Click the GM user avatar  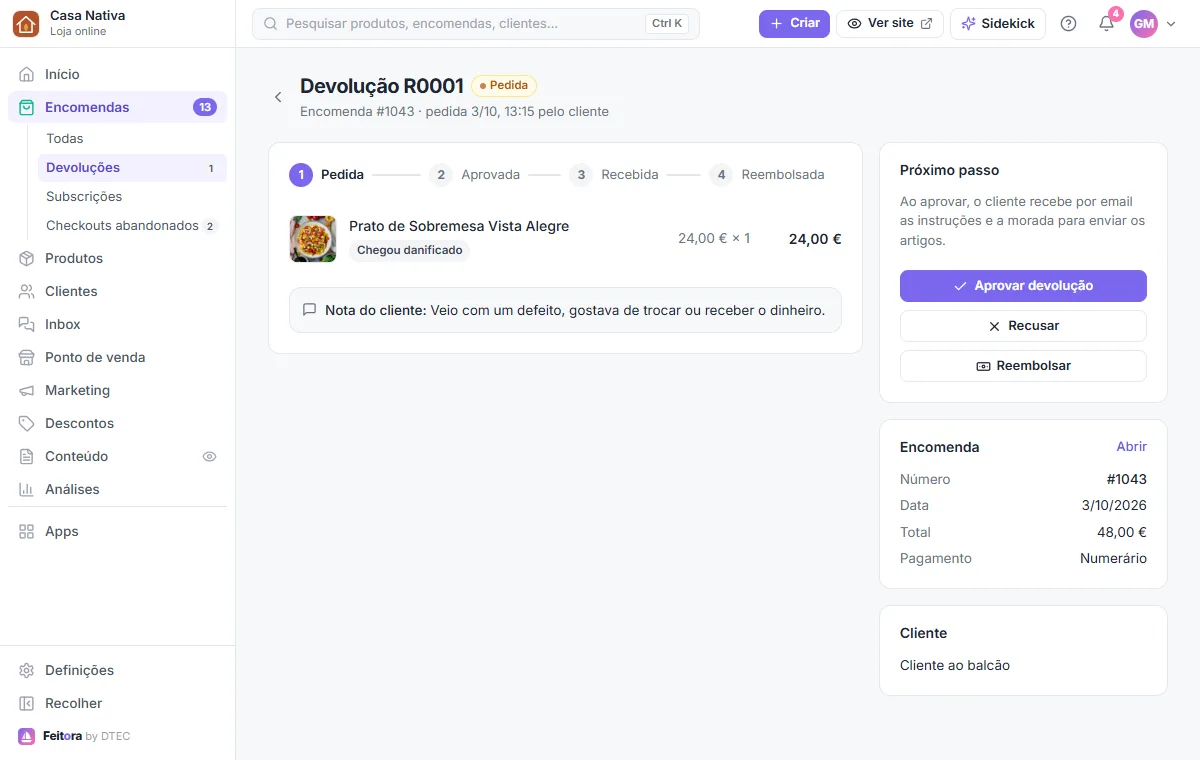[x=1144, y=23]
